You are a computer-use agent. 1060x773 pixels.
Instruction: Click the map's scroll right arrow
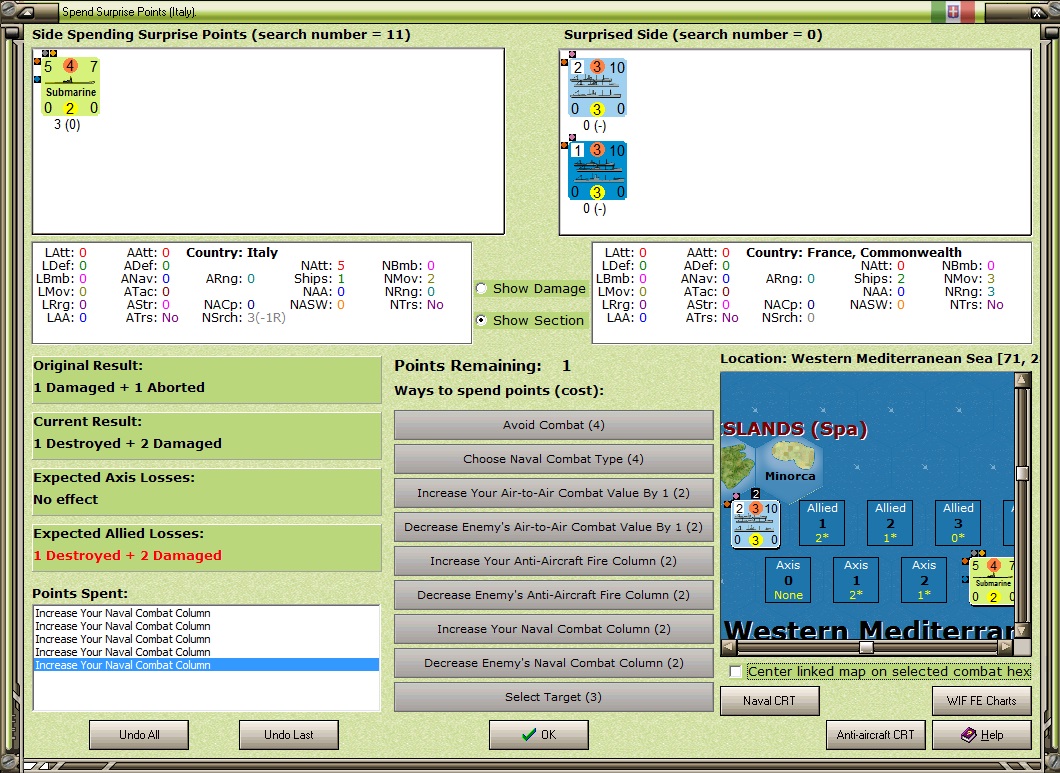click(1005, 647)
